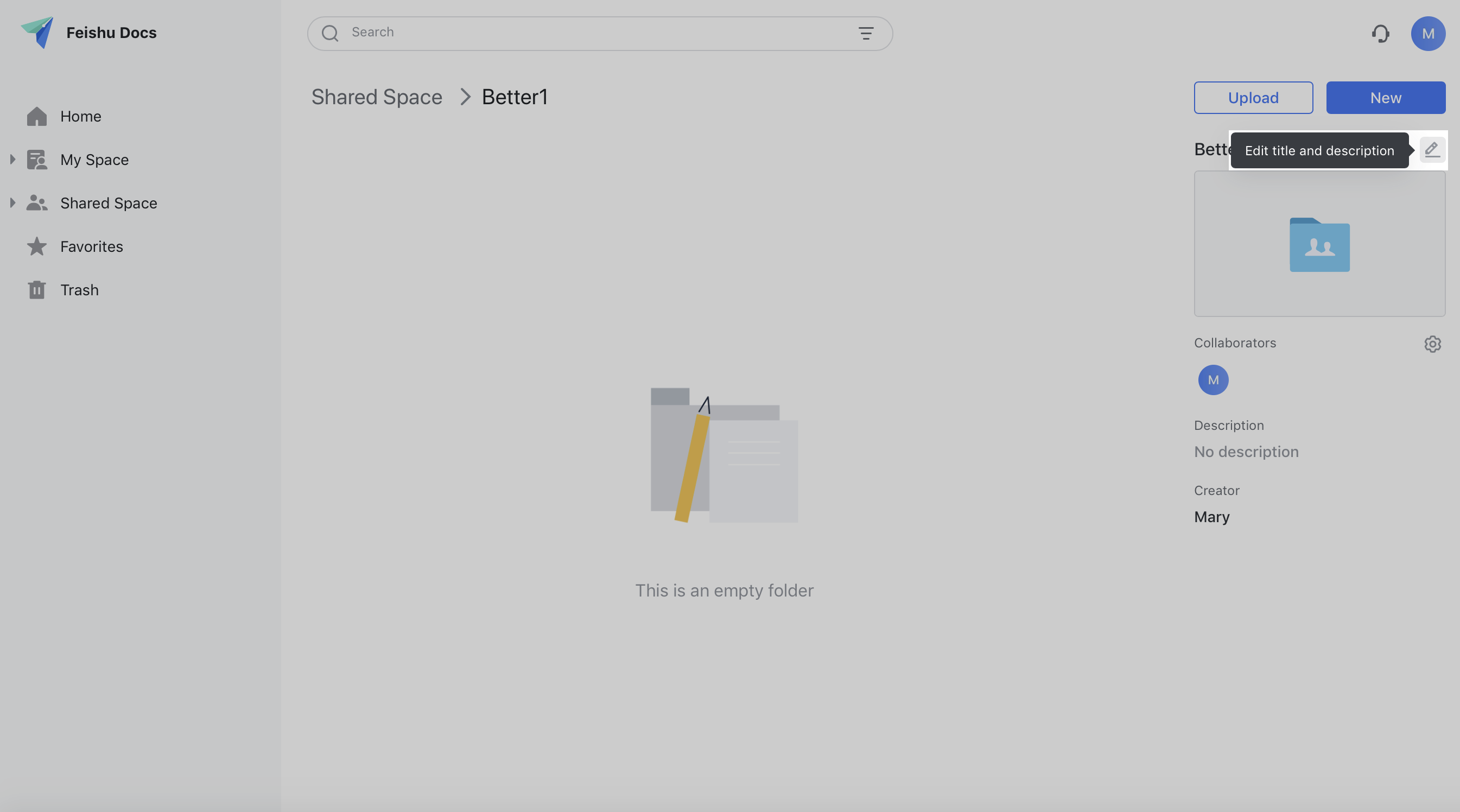The width and height of the screenshot is (1460, 812).
Task: Open collaborators settings gear icon
Action: pyautogui.click(x=1432, y=344)
